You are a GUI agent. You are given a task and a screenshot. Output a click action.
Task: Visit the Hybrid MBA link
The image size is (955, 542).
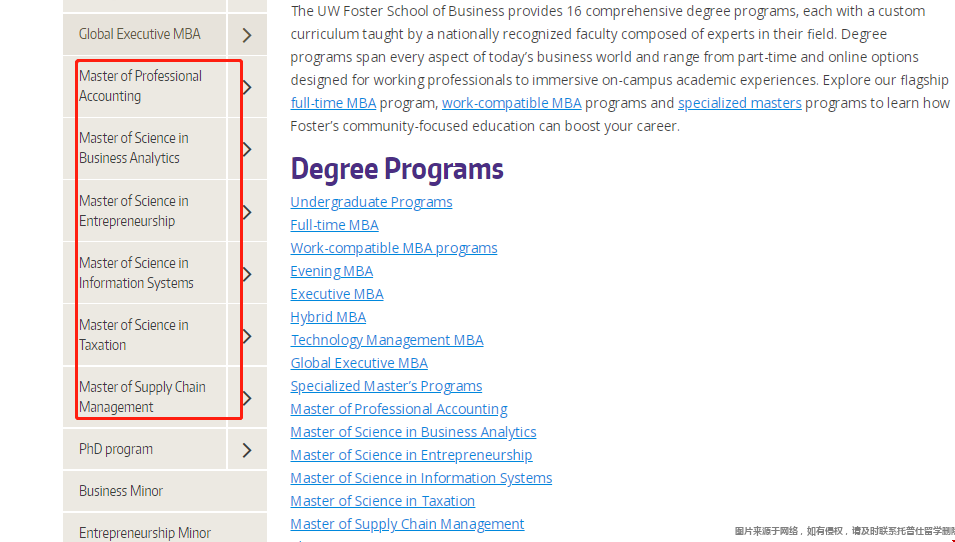tap(328, 317)
